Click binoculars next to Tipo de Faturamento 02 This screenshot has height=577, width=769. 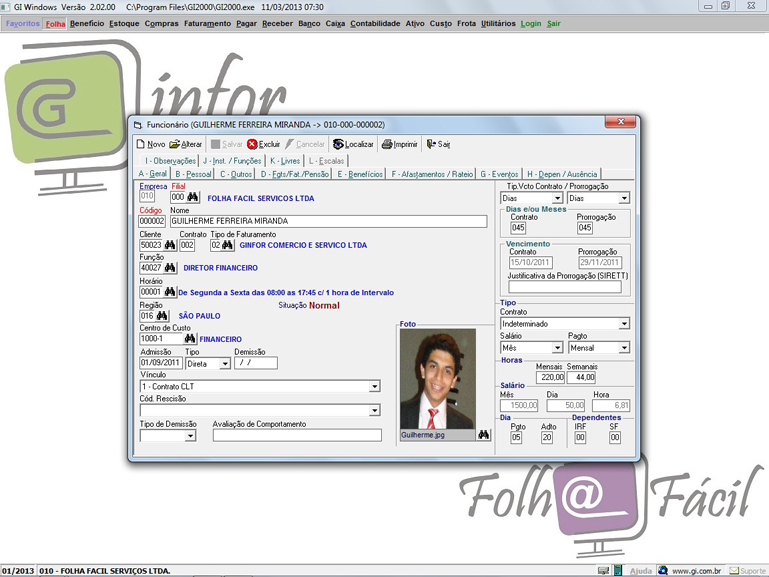click(227, 245)
